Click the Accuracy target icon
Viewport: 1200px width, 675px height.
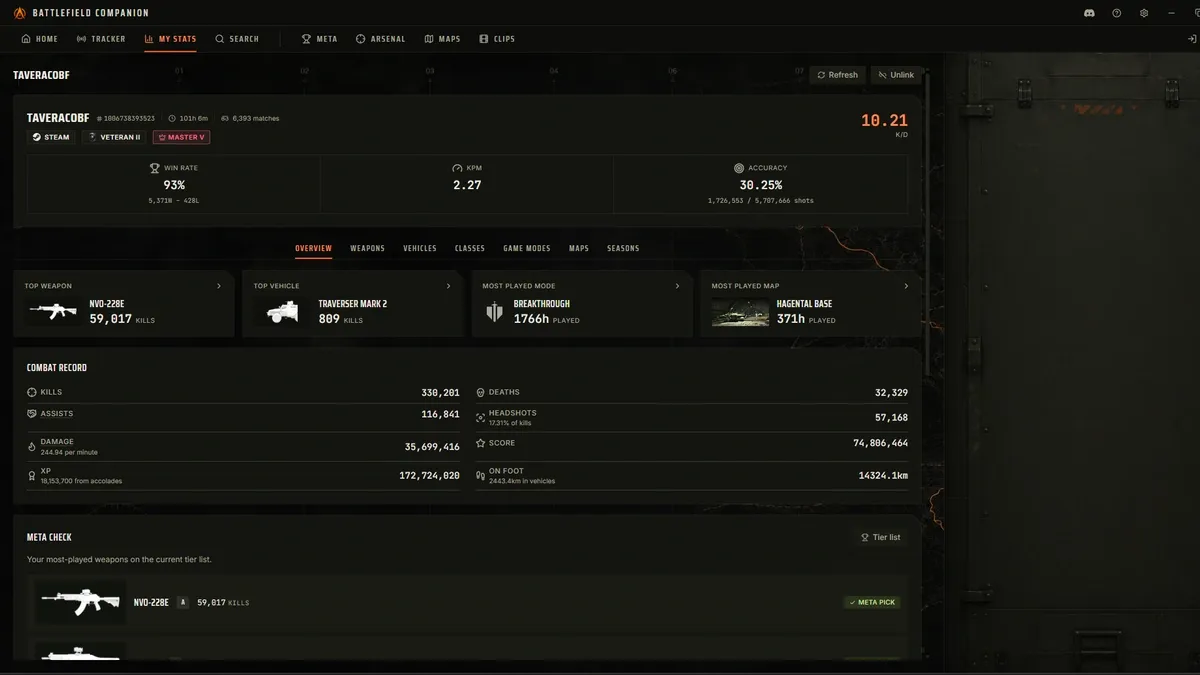(x=739, y=168)
